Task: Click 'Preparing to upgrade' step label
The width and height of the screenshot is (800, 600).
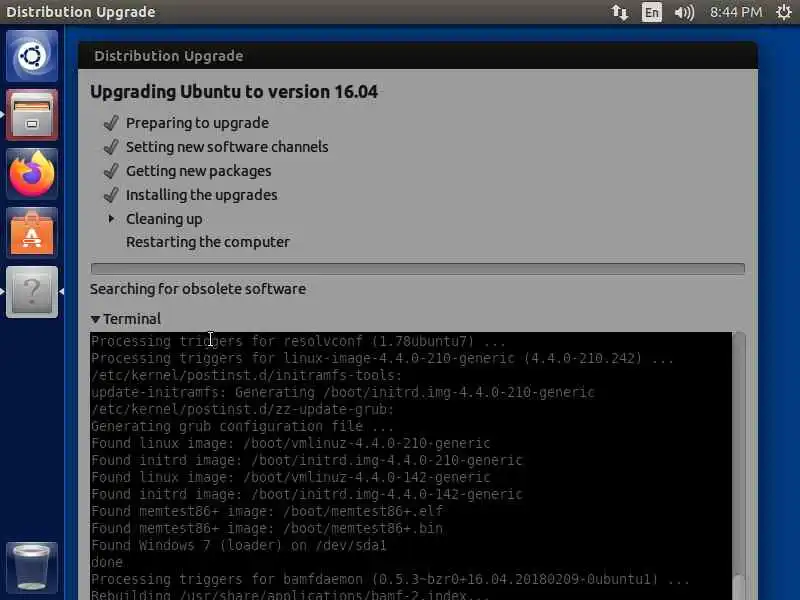Action: pos(197,123)
